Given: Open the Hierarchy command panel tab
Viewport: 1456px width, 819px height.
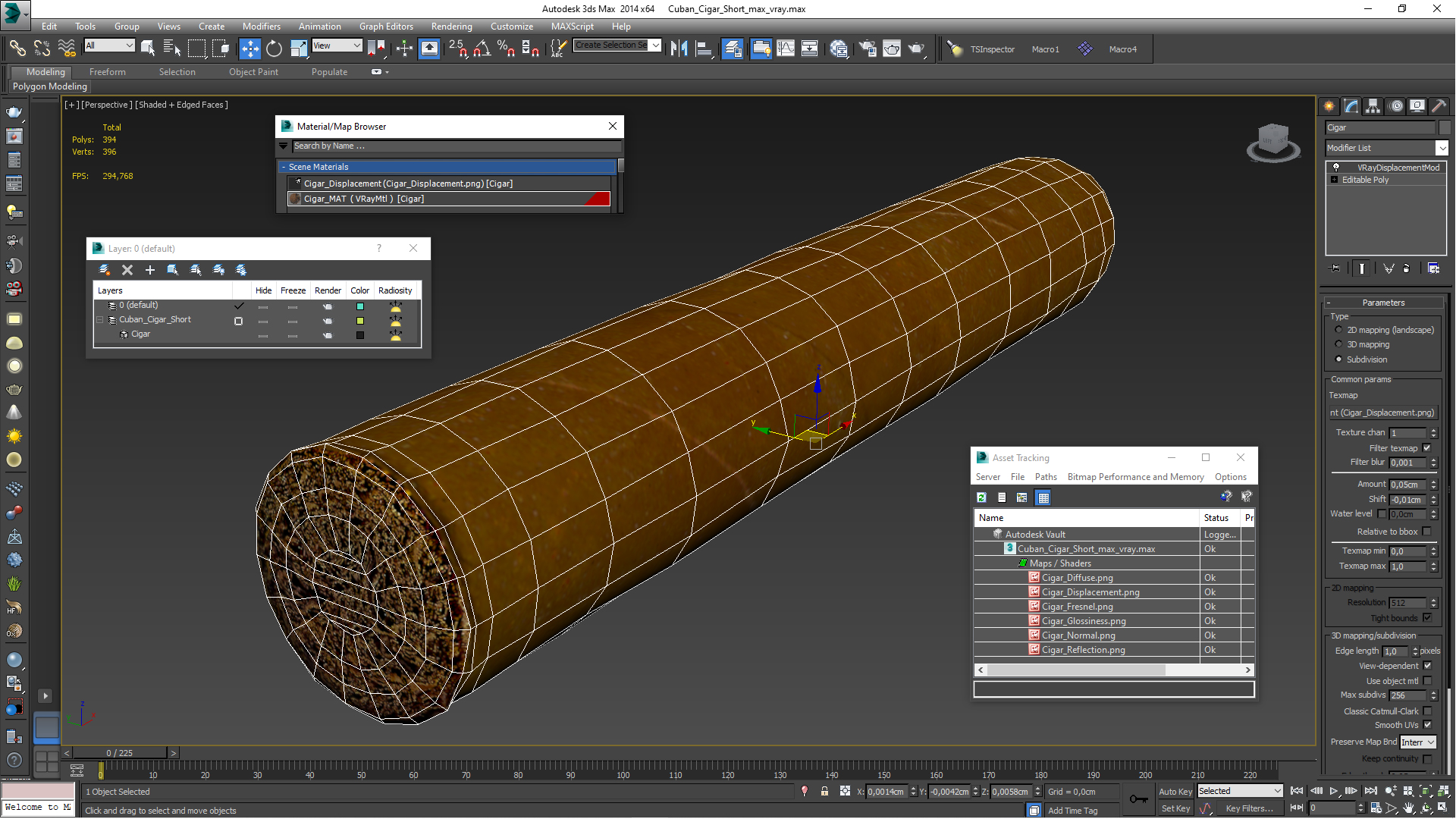Looking at the screenshot, I should point(1373,106).
